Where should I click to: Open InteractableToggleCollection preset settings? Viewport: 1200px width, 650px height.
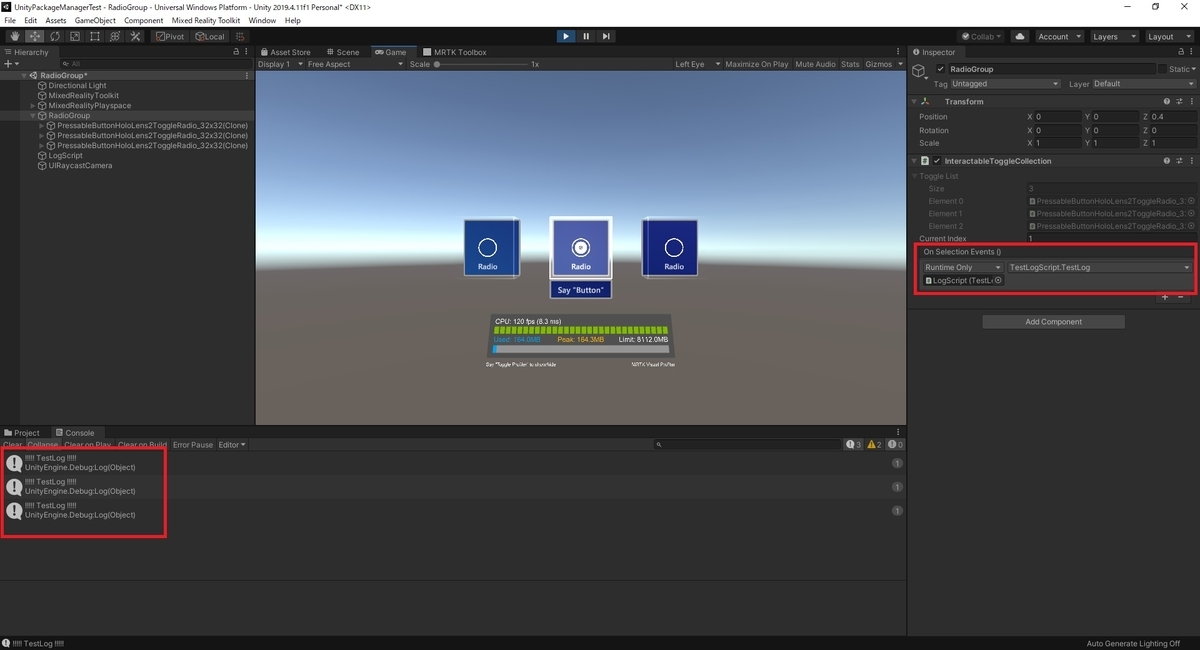pos(1179,161)
